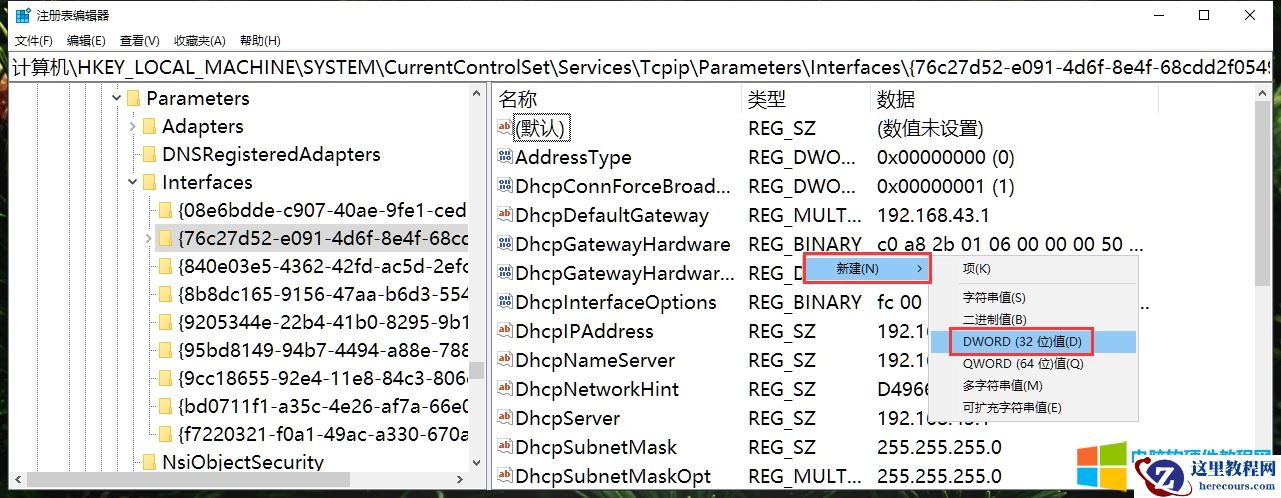Click the (默认) string value icon
Viewport: 1281px width, 498px height.
click(505, 128)
